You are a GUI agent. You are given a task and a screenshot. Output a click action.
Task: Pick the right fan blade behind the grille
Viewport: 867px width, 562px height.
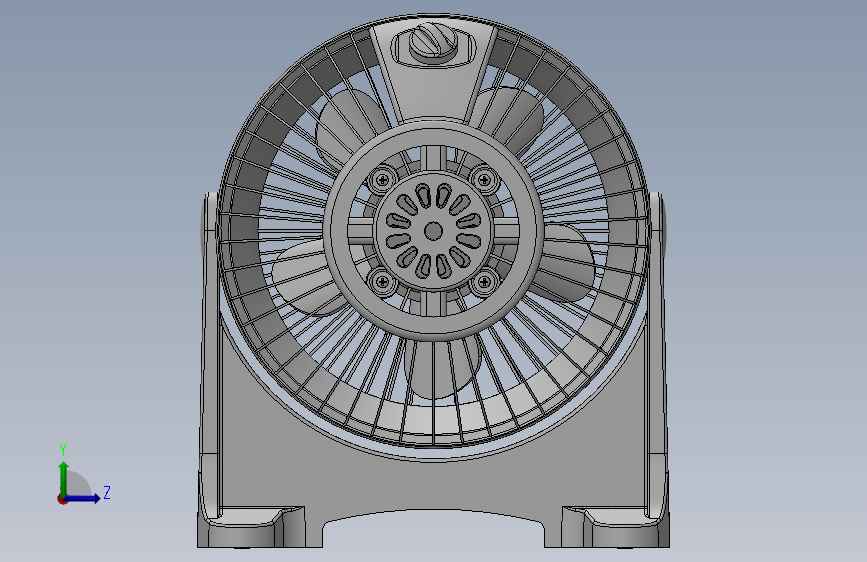click(567, 263)
